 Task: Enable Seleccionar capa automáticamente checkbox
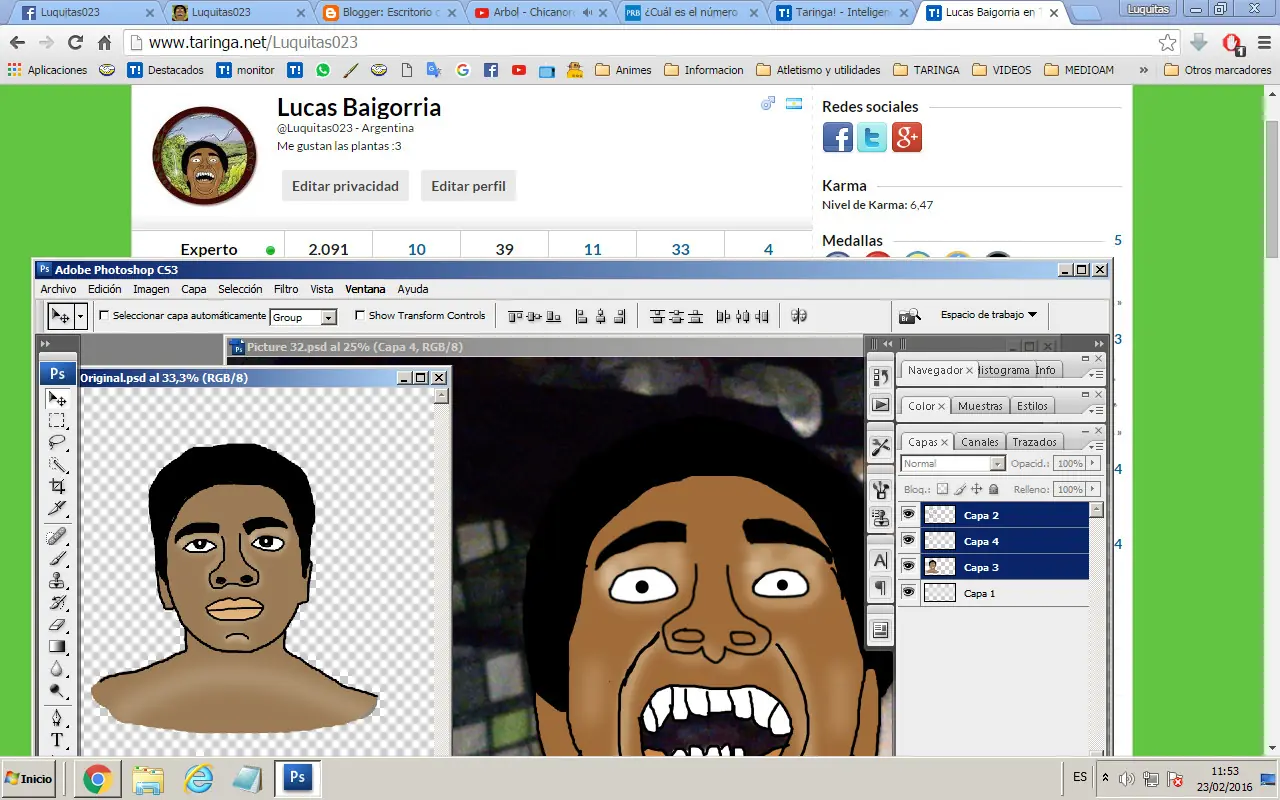pyautogui.click(x=104, y=316)
